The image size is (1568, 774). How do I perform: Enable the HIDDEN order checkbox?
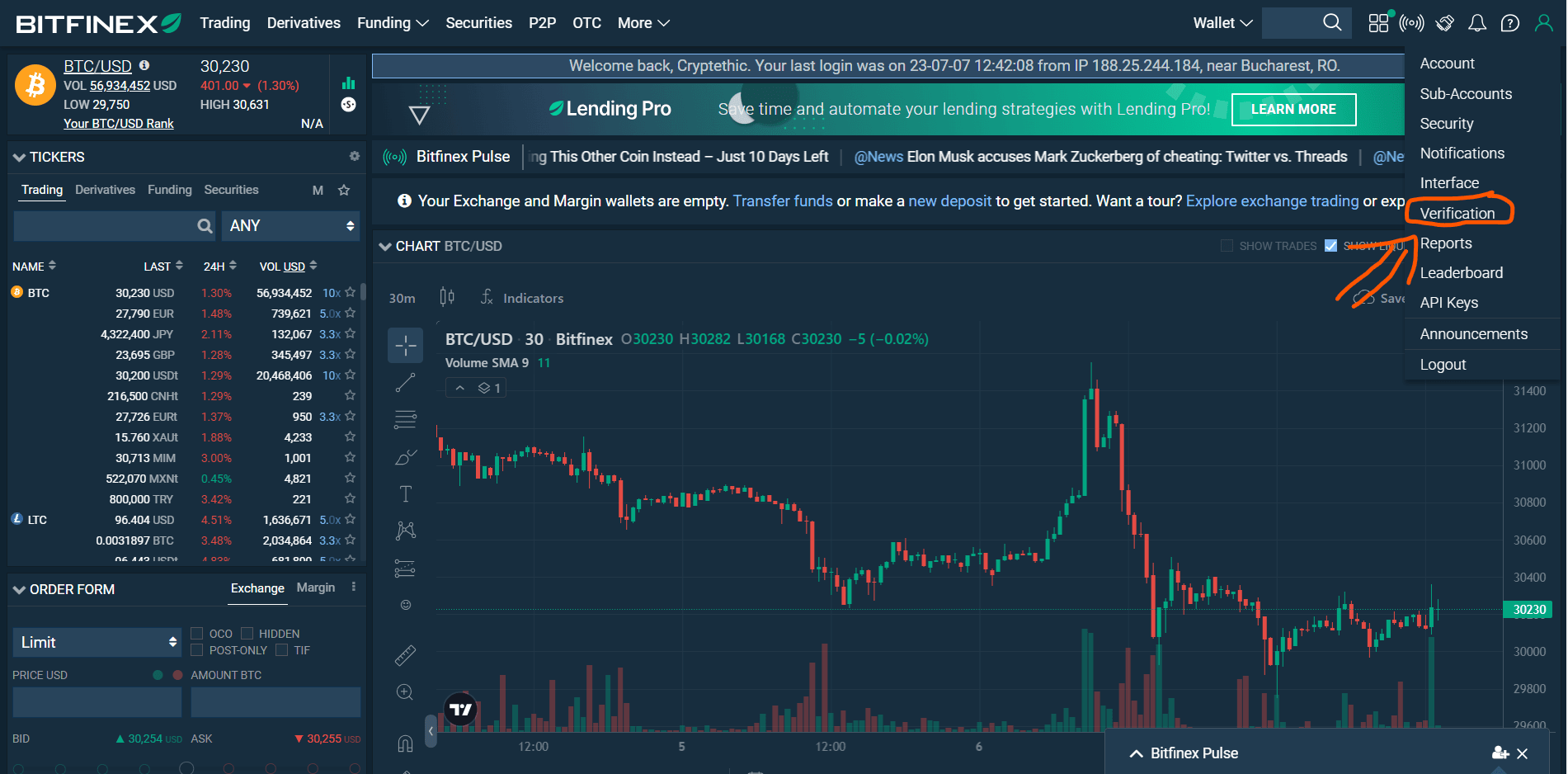pyautogui.click(x=247, y=634)
